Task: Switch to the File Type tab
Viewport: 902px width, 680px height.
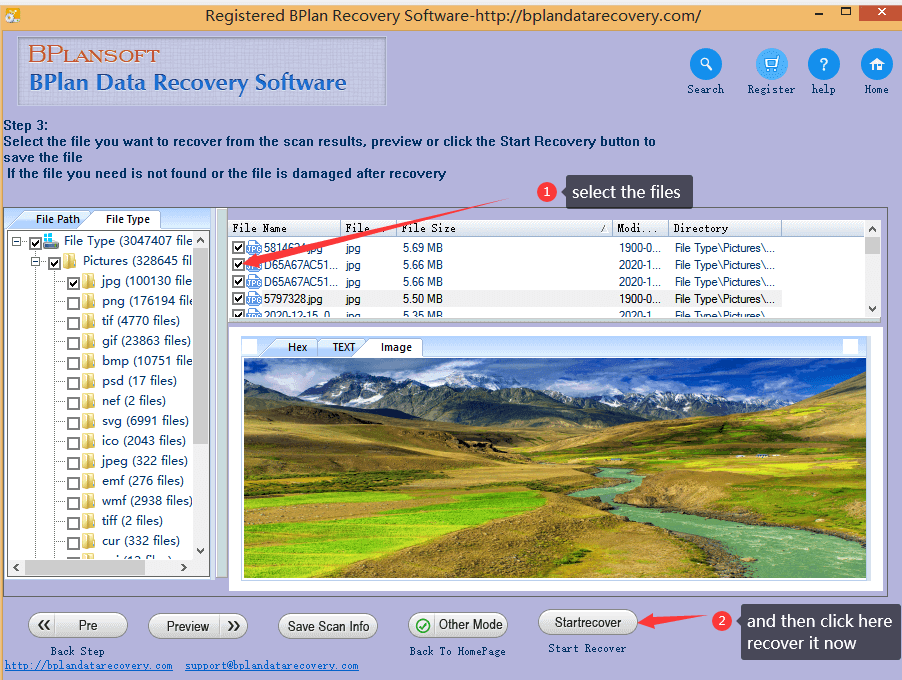Action: coord(127,219)
